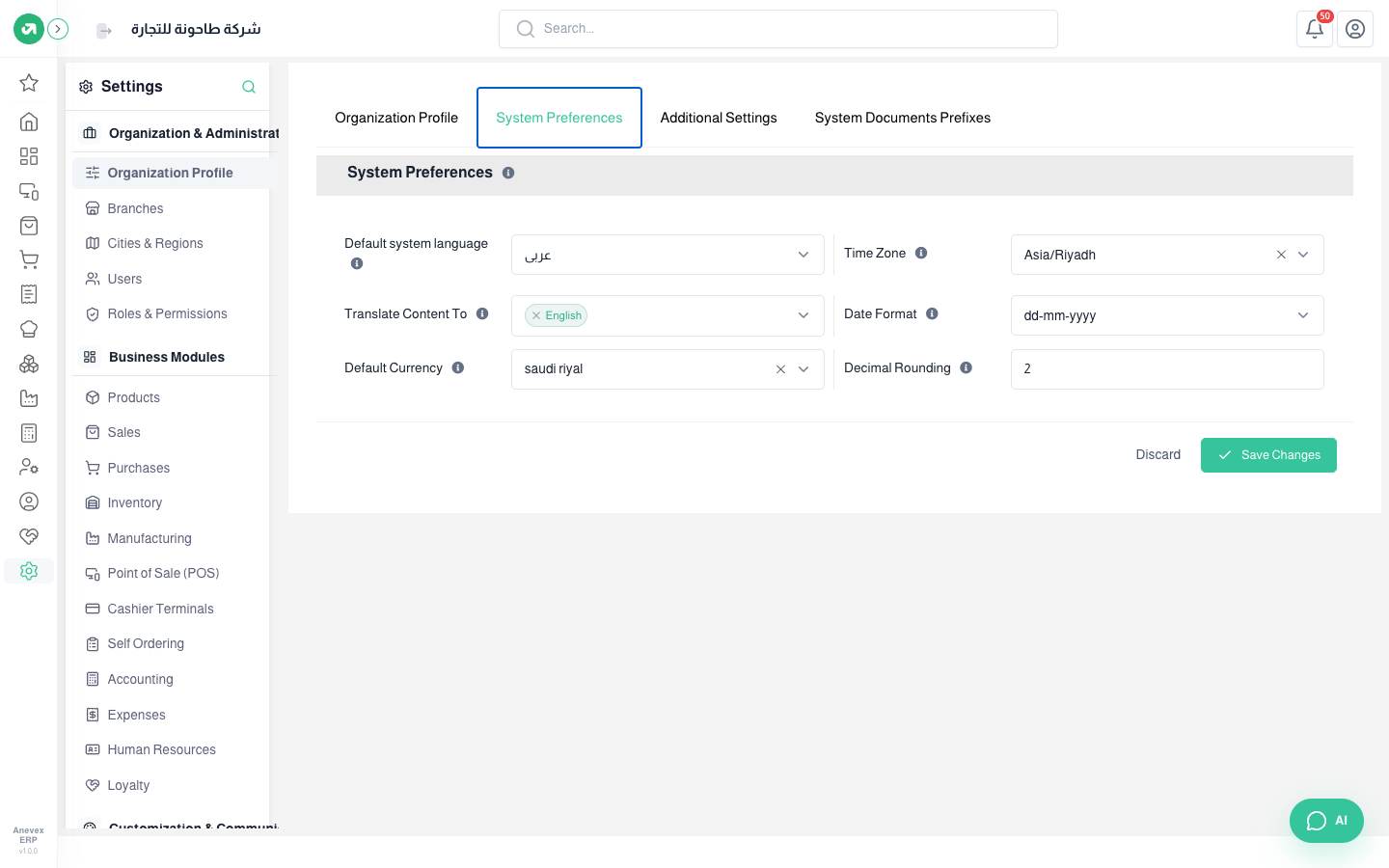The image size is (1389, 868).
Task: Clear the Asia/Riyadh time zone selection
Action: [1281, 255]
